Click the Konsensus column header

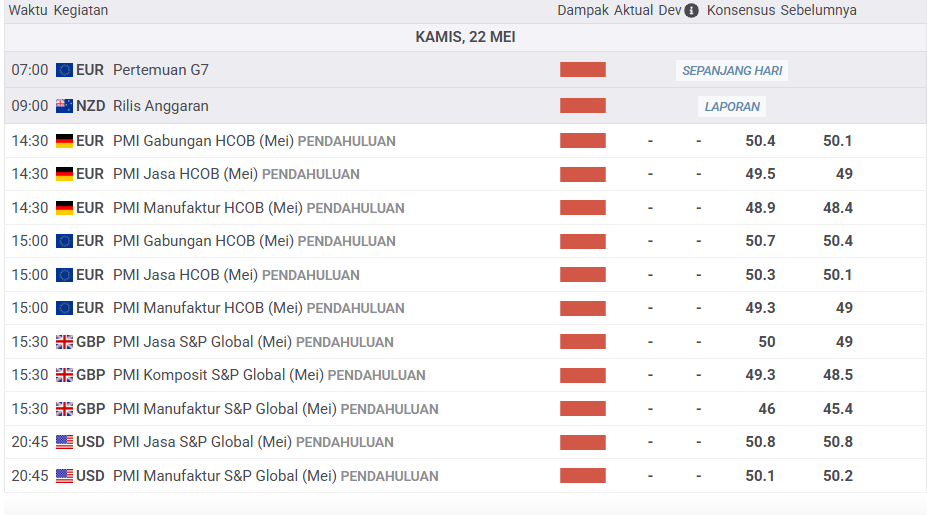click(741, 10)
